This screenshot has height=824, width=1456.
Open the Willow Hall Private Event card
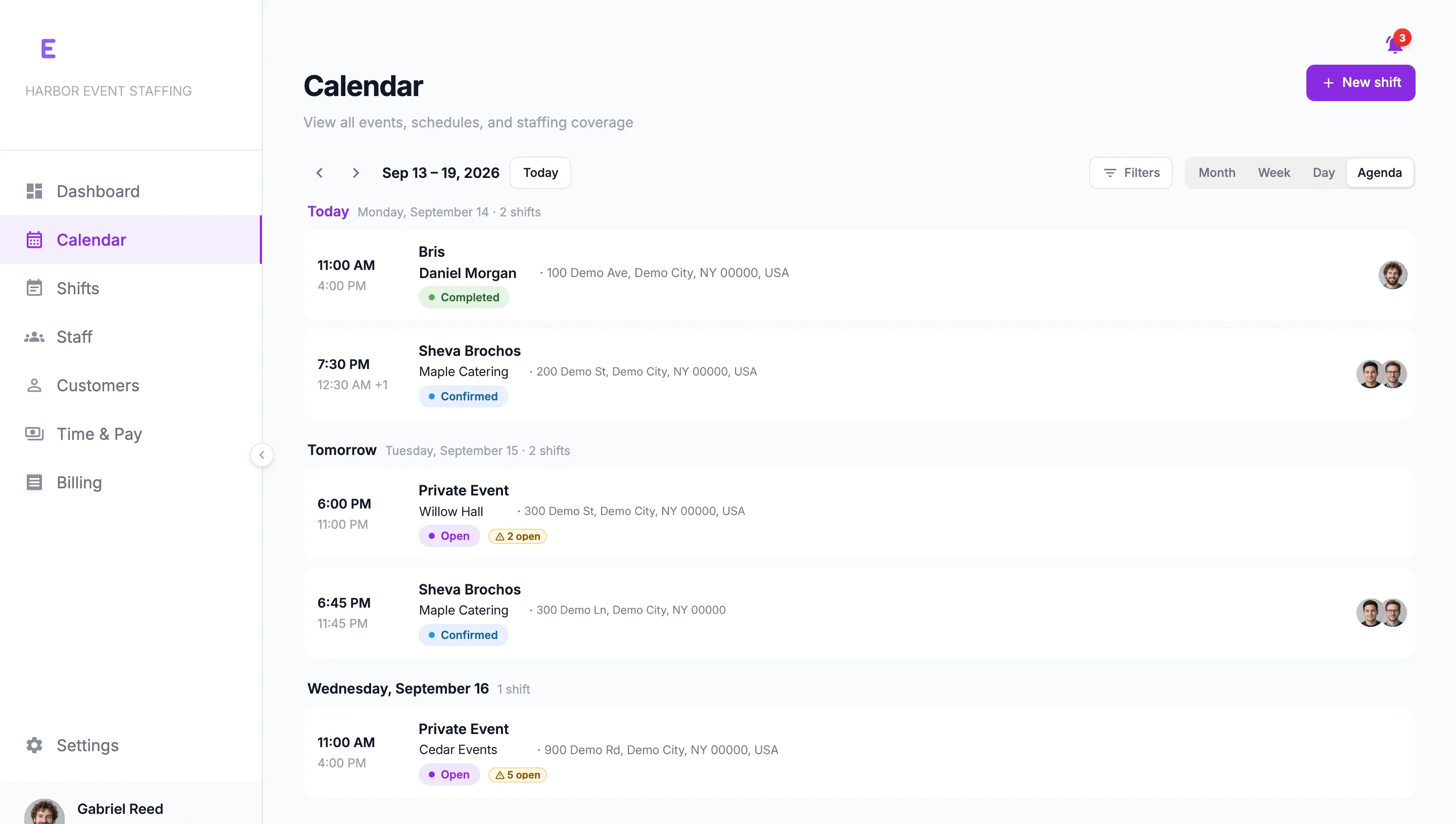[859, 514]
